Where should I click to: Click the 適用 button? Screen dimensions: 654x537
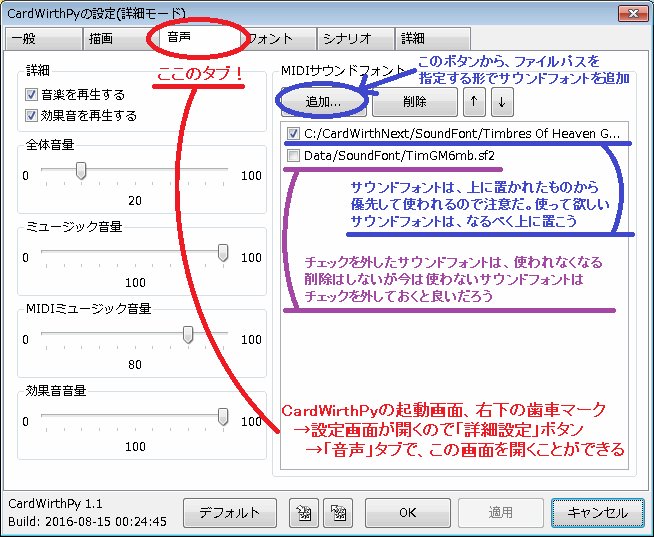(x=501, y=512)
